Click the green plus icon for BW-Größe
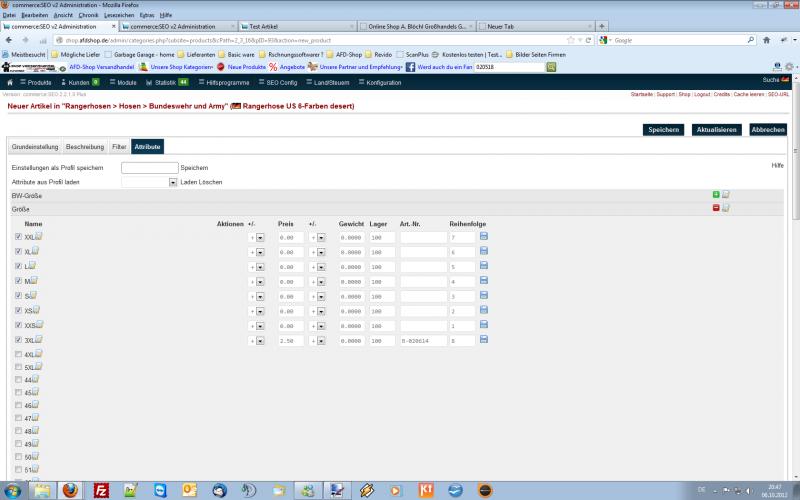Screen dimensions: 800x500 point(715,194)
